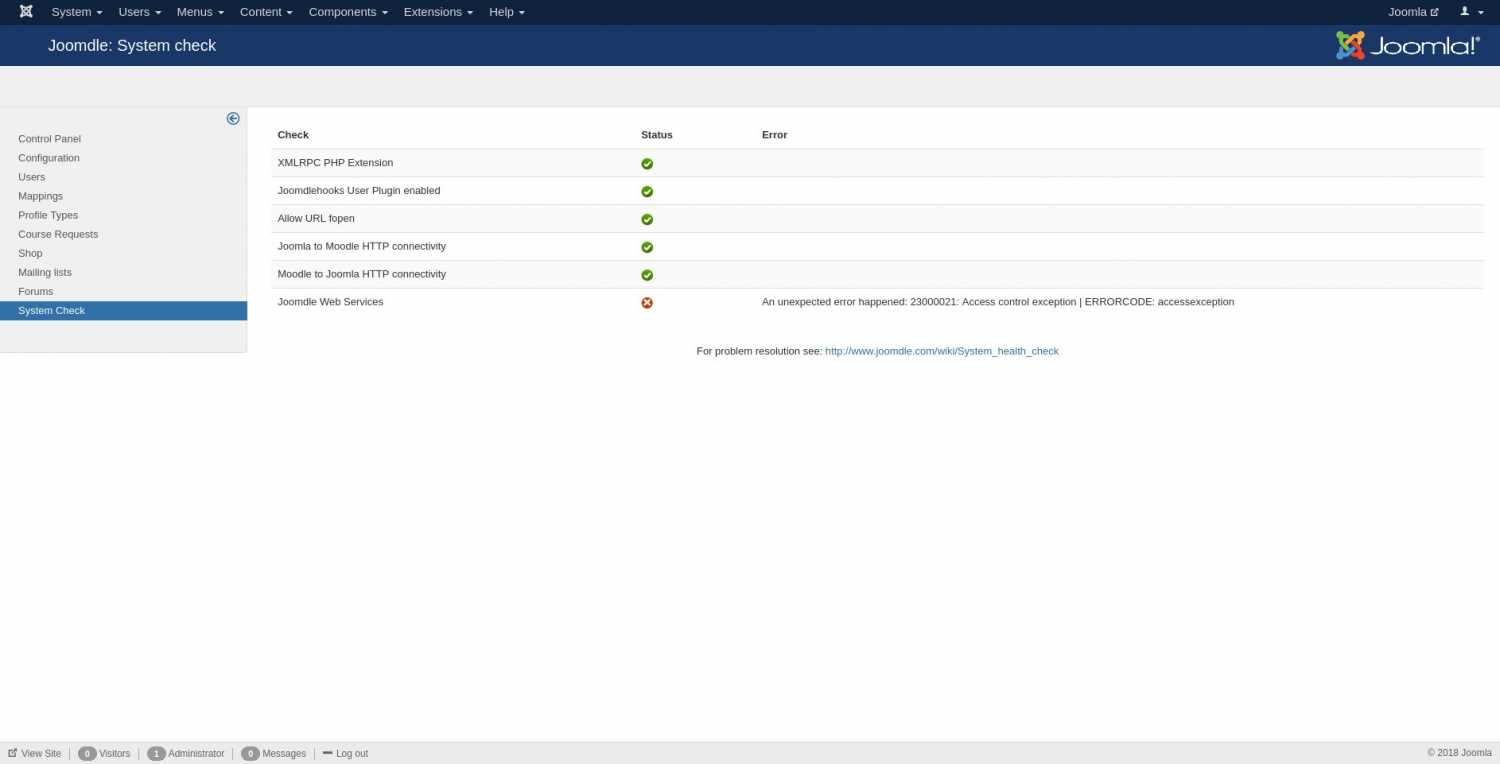Expand the Components dropdown menu

click(x=347, y=12)
